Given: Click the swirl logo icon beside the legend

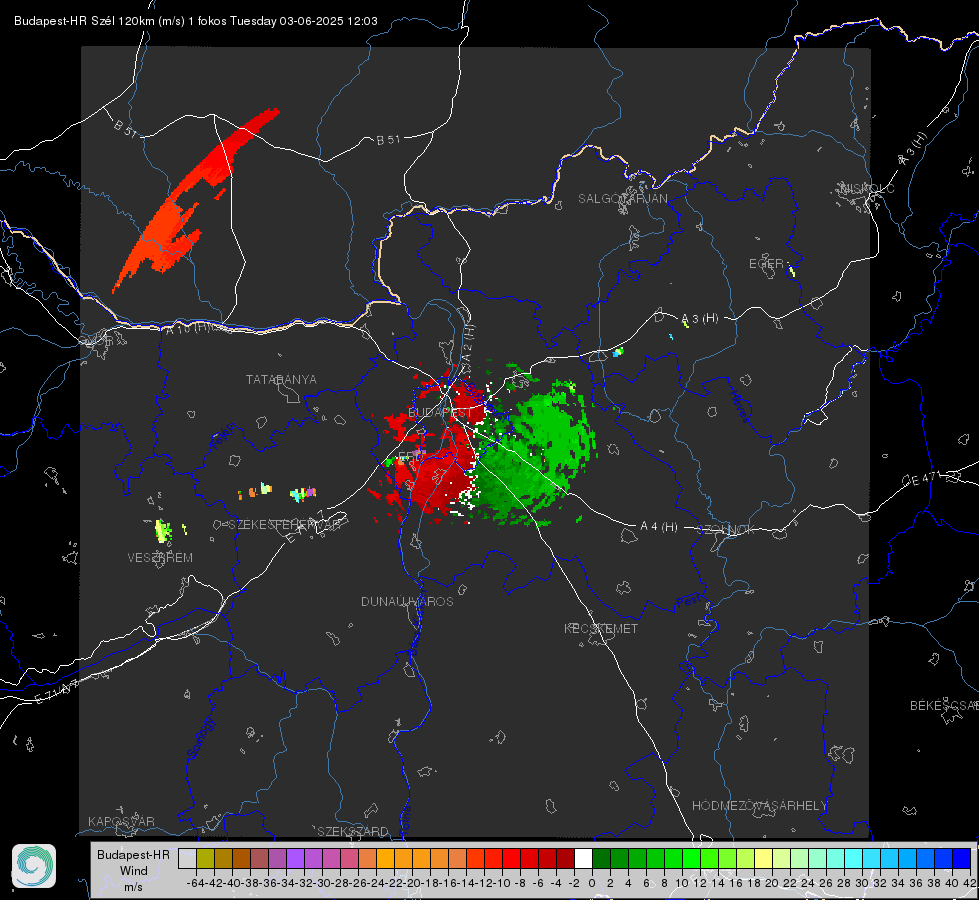Looking at the screenshot, I should point(34,866).
